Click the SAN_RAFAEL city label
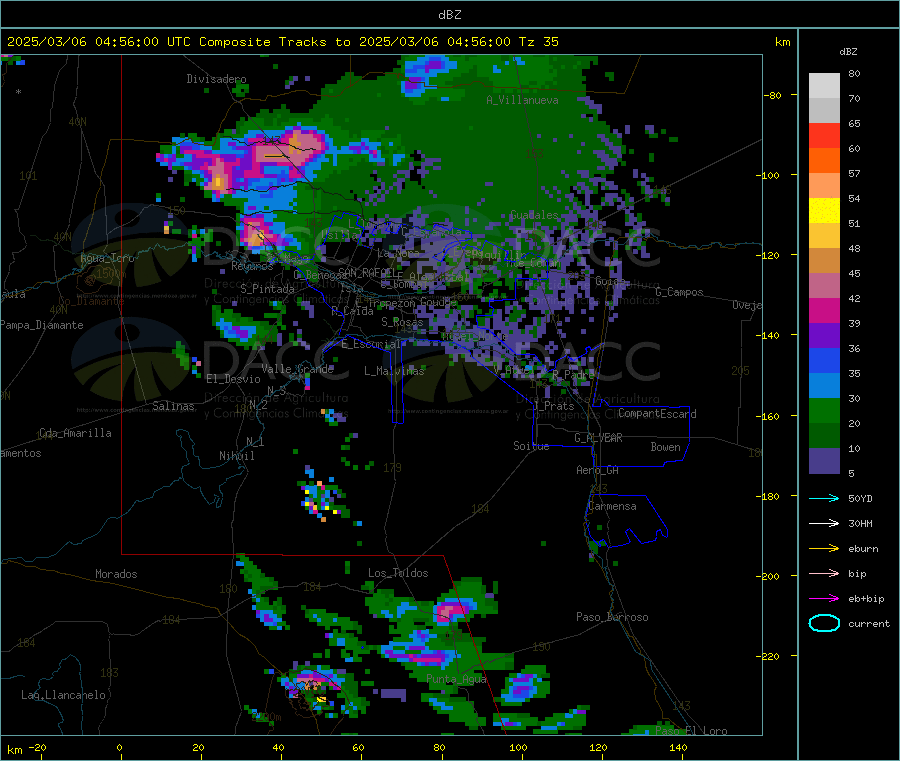Screen dimensions: 900x761 click(x=370, y=272)
